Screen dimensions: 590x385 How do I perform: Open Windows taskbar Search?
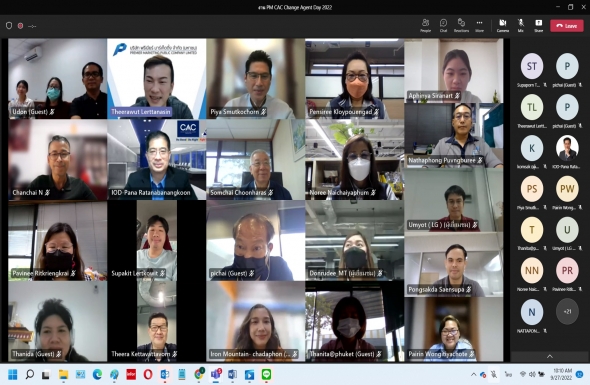(x=29, y=374)
